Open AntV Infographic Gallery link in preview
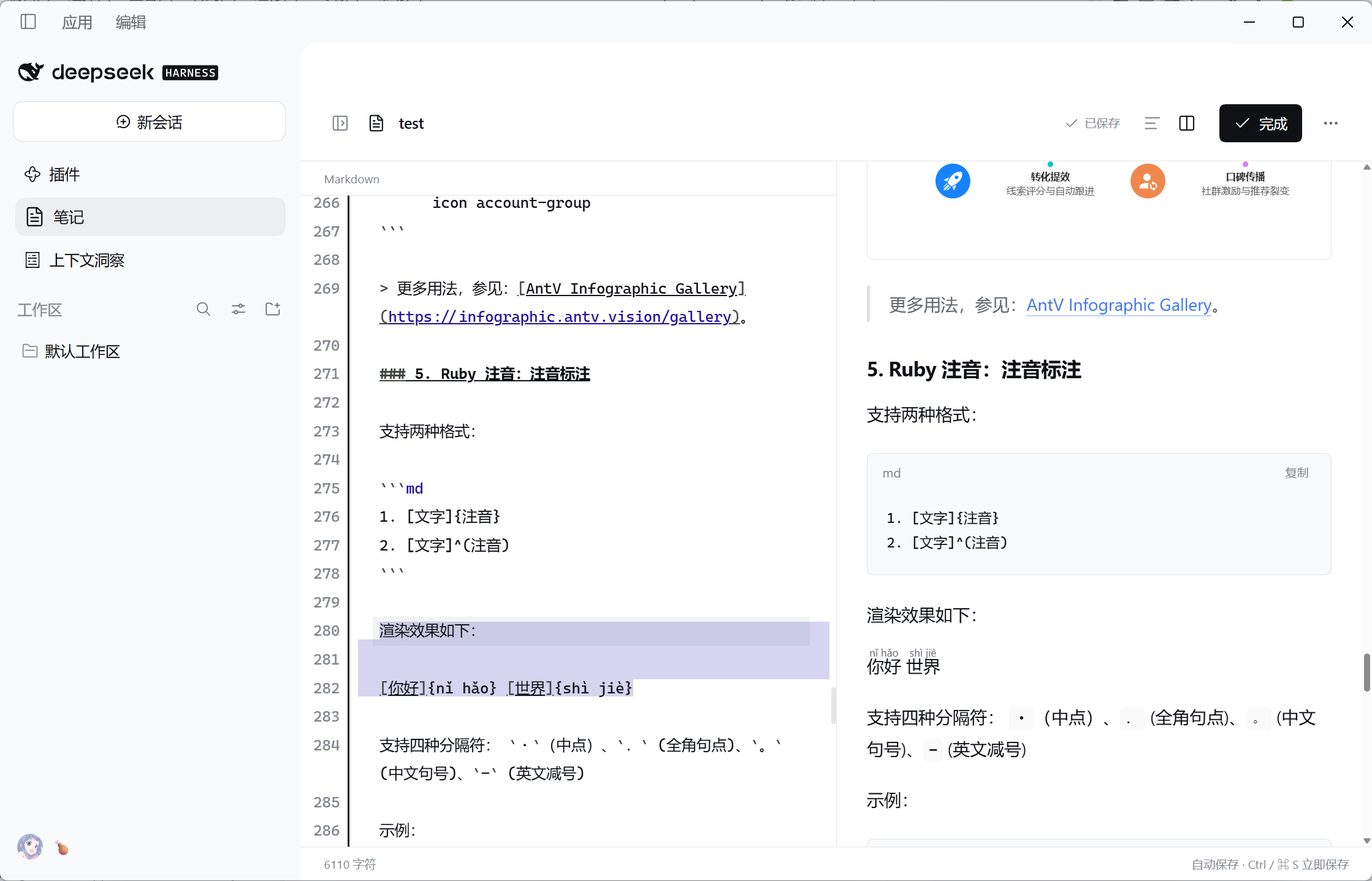 point(1119,305)
